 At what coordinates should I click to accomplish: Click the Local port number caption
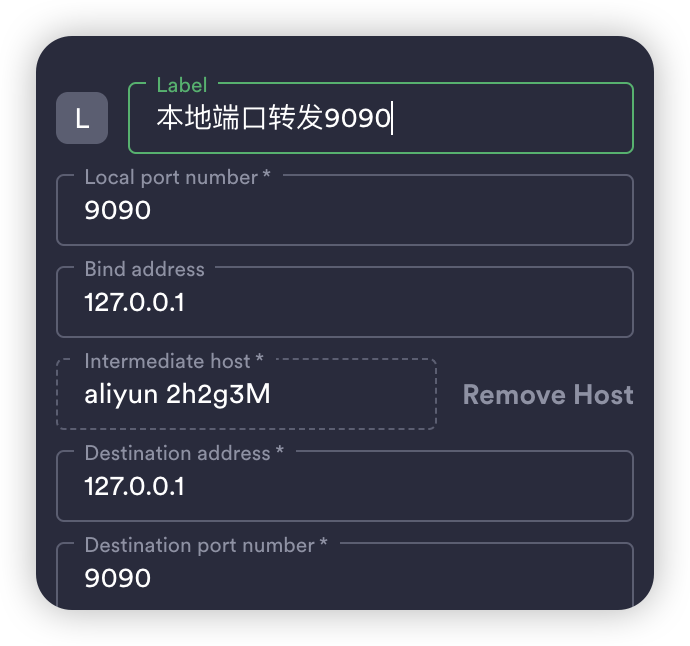177,177
